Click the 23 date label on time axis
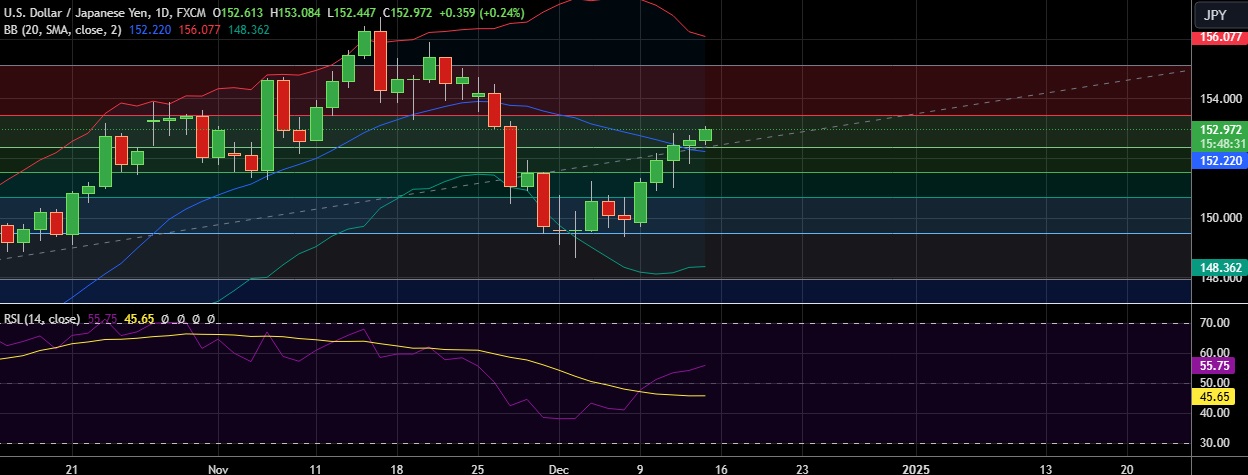This screenshot has height=475, width=1248. tap(803, 467)
